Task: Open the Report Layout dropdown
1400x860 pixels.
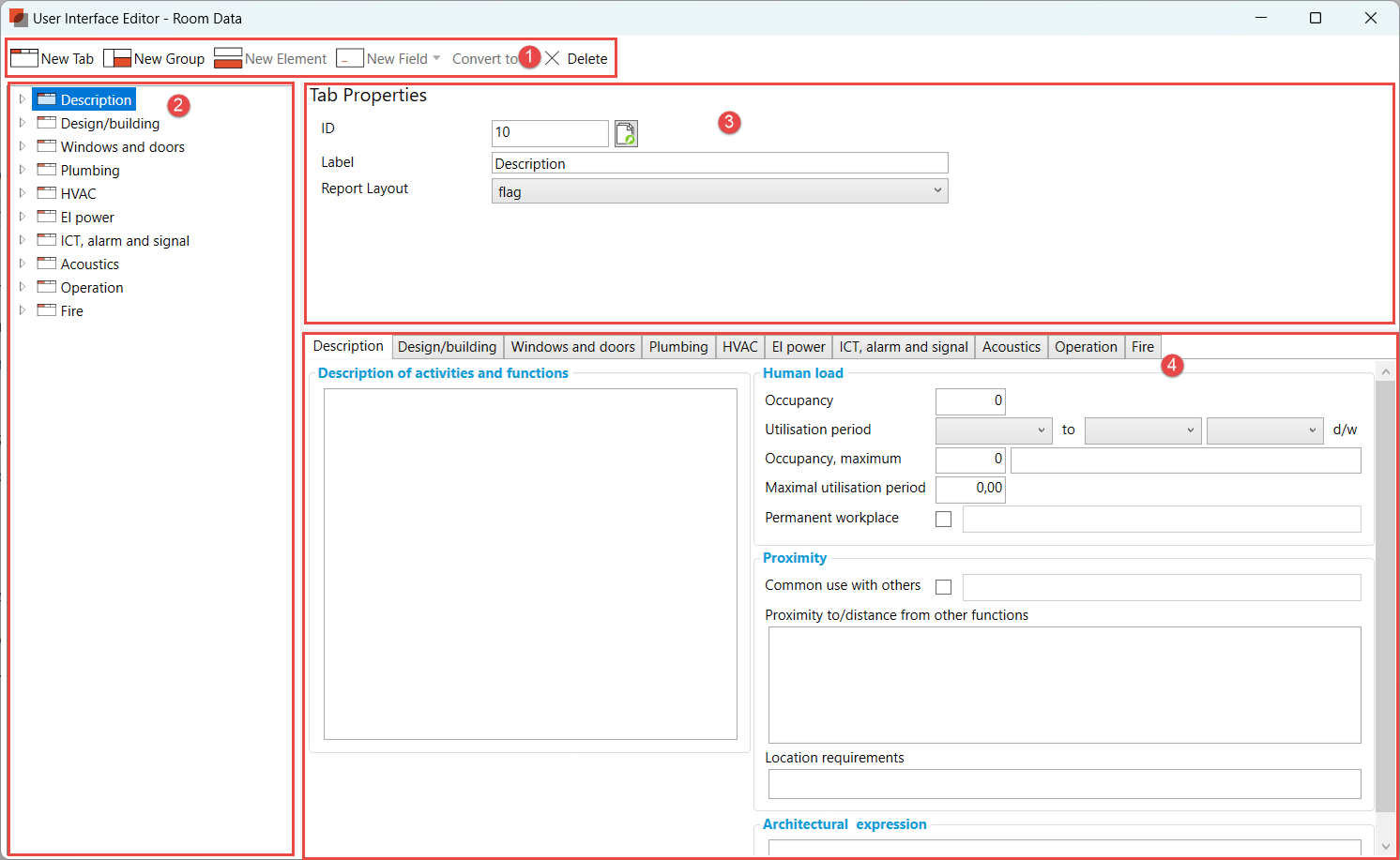Action: tap(719, 191)
